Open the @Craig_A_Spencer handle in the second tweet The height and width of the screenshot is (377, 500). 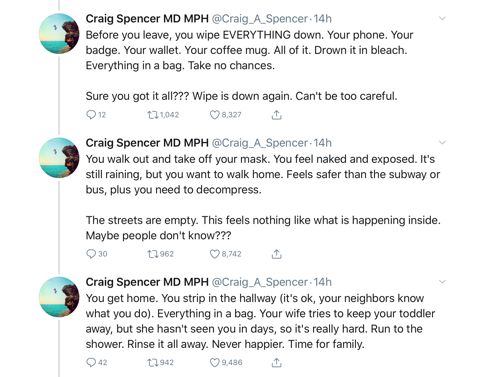[260, 143]
